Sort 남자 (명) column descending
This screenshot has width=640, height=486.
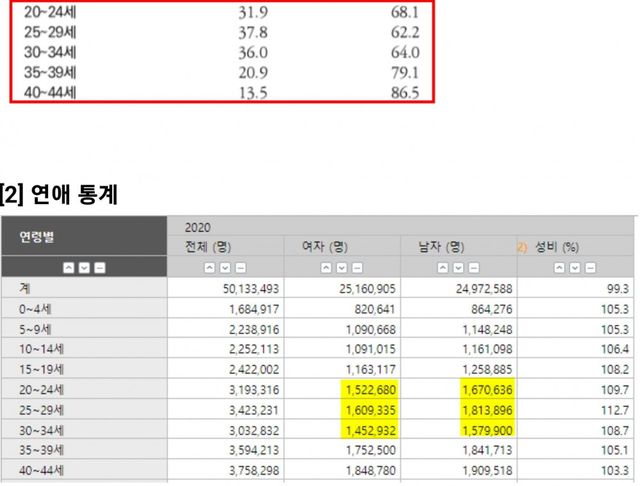[458, 267]
